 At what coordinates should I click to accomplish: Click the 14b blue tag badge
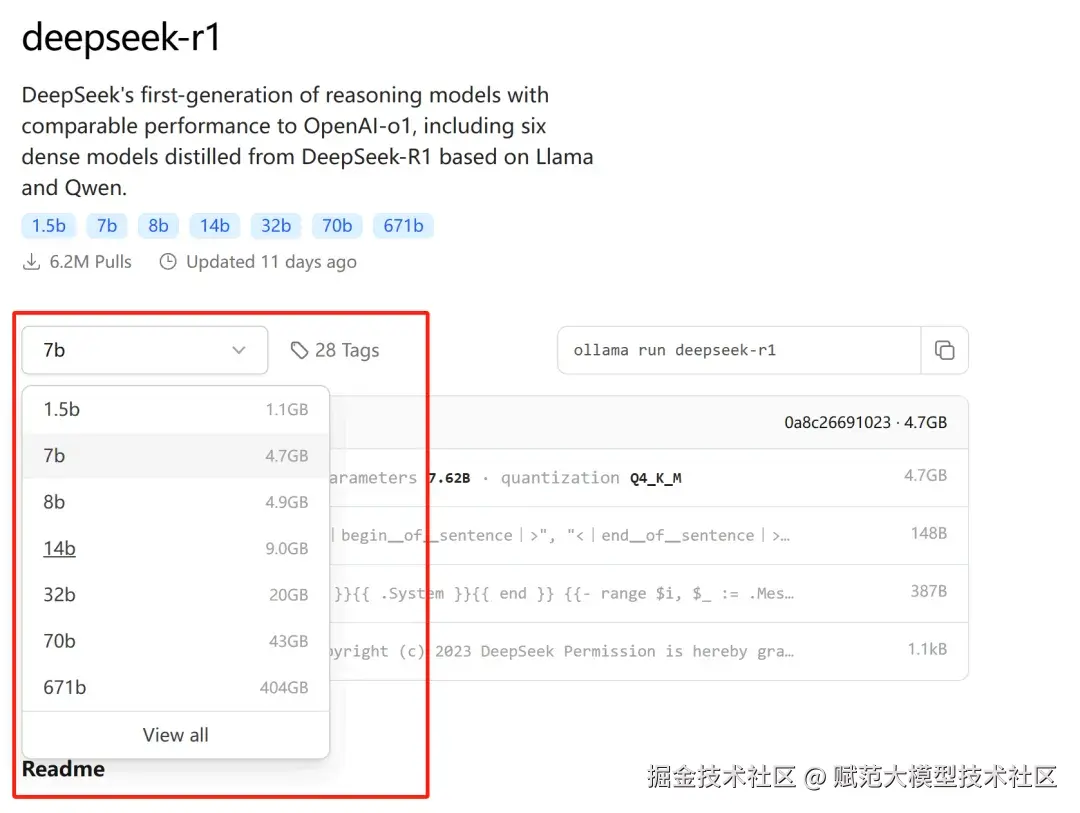coord(215,226)
